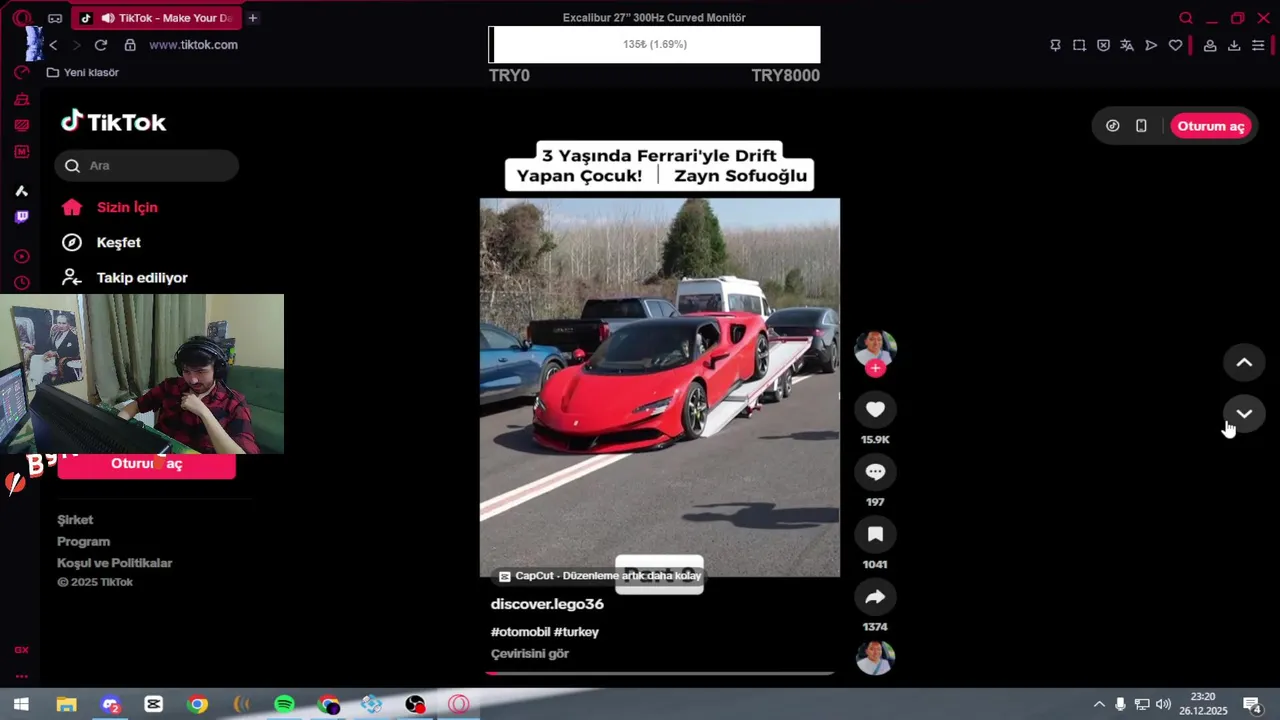Open Spotify from taskbar

coord(284,704)
